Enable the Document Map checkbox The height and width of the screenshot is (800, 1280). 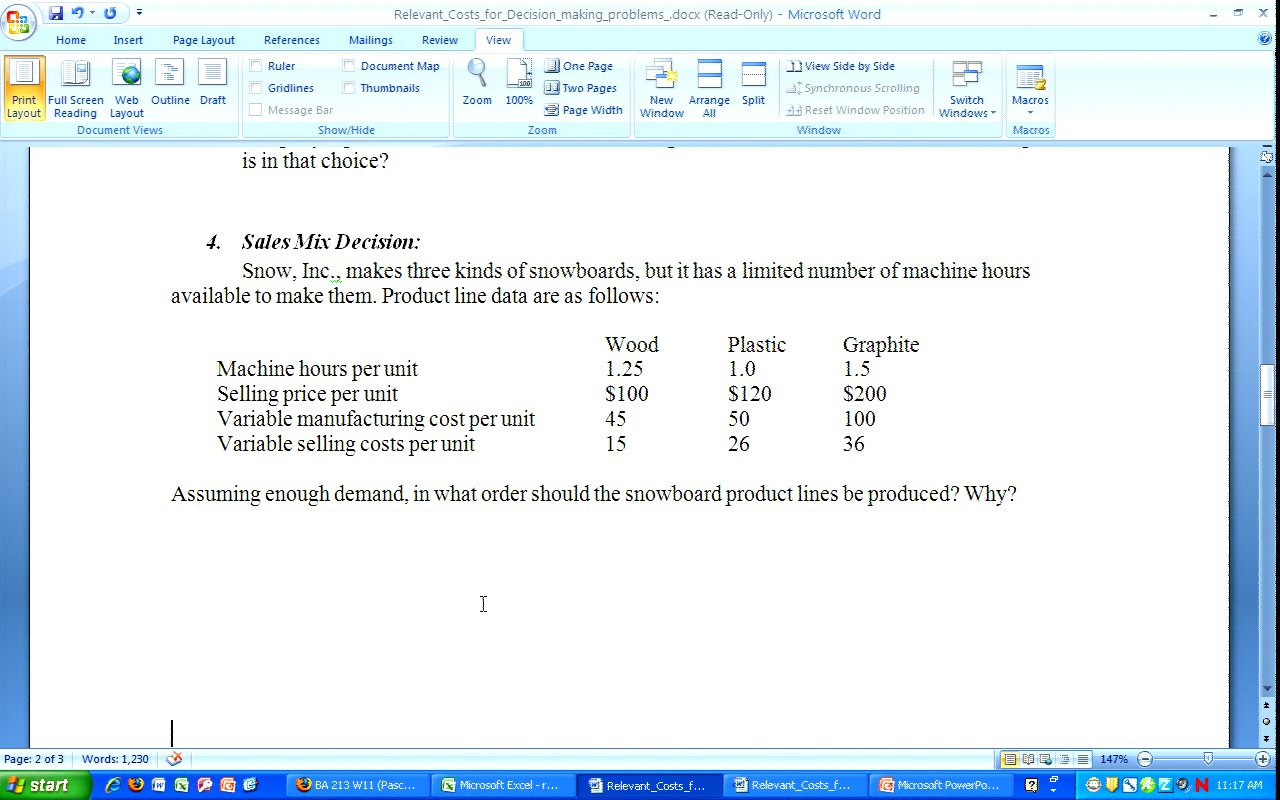coord(349,66)
